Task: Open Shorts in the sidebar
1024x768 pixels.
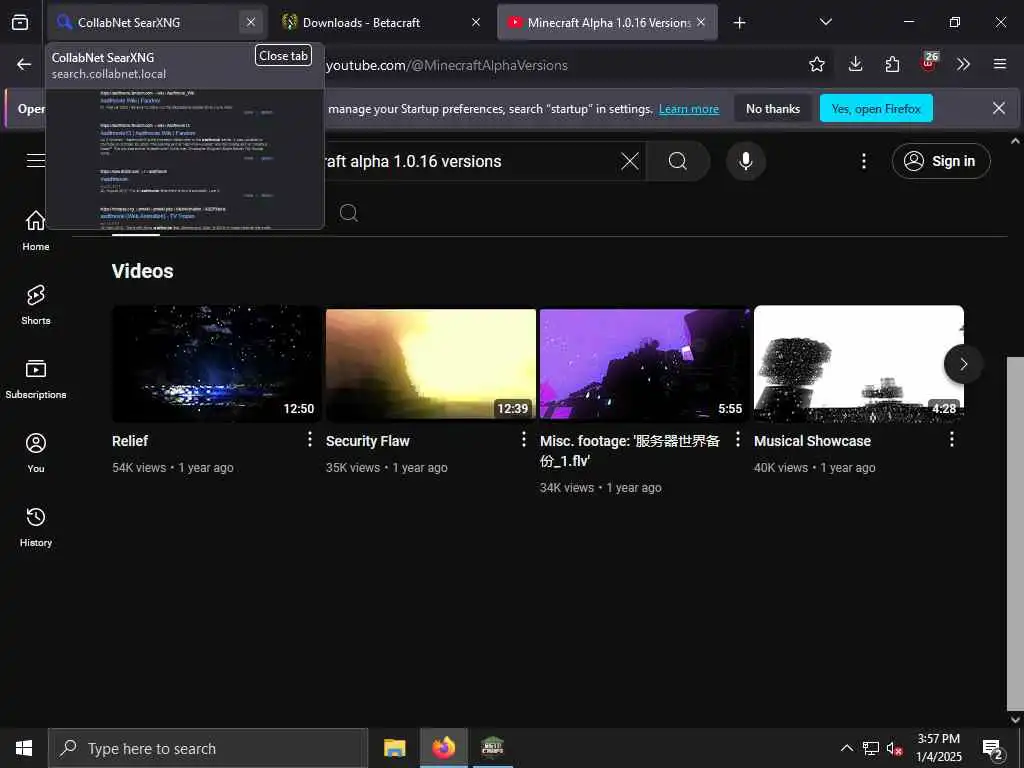Action: (36, 304)
